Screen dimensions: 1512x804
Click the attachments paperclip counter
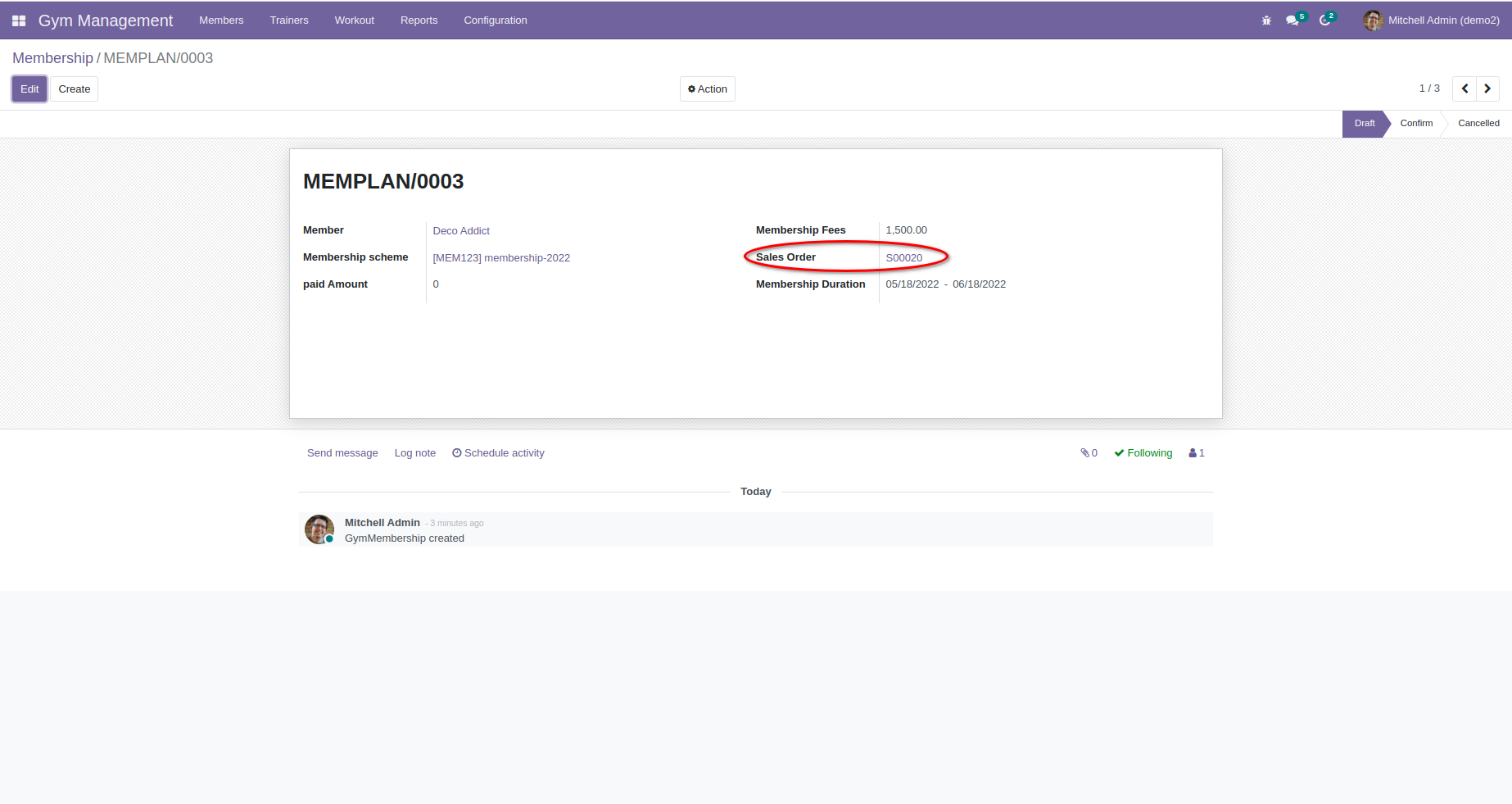click(x=1089, y=453)
